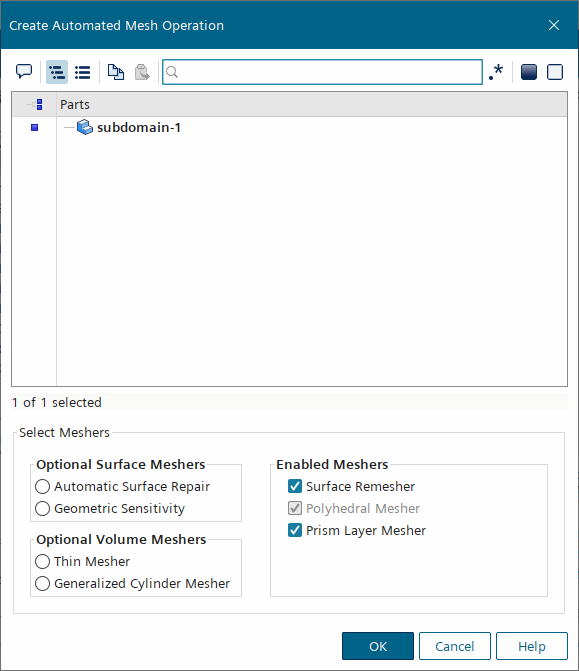This screenshot has height=671, width=579.
Task: Click the select all filled-square icon
Action: (x=529, y=72)
